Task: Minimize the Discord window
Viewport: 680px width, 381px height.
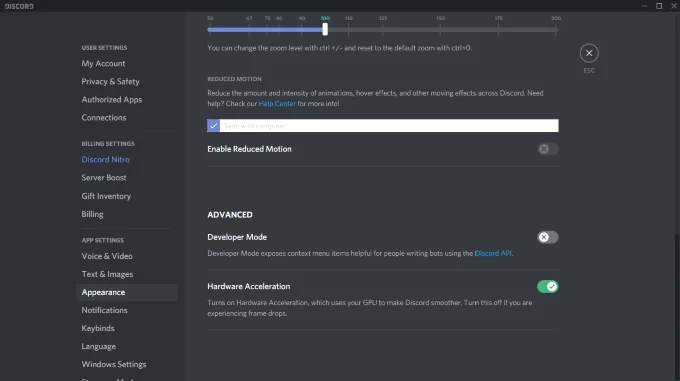Action: (644, 6)
